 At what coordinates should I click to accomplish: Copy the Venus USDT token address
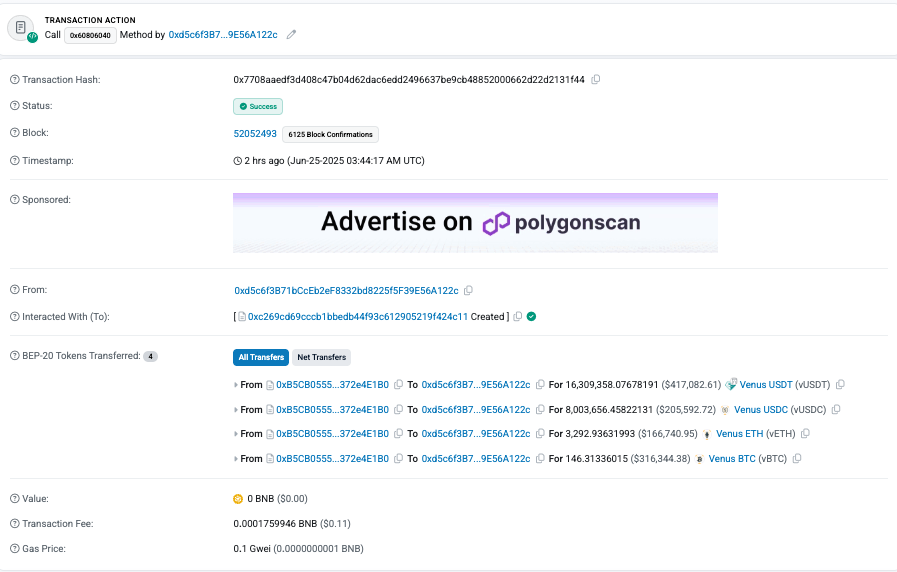840,384
